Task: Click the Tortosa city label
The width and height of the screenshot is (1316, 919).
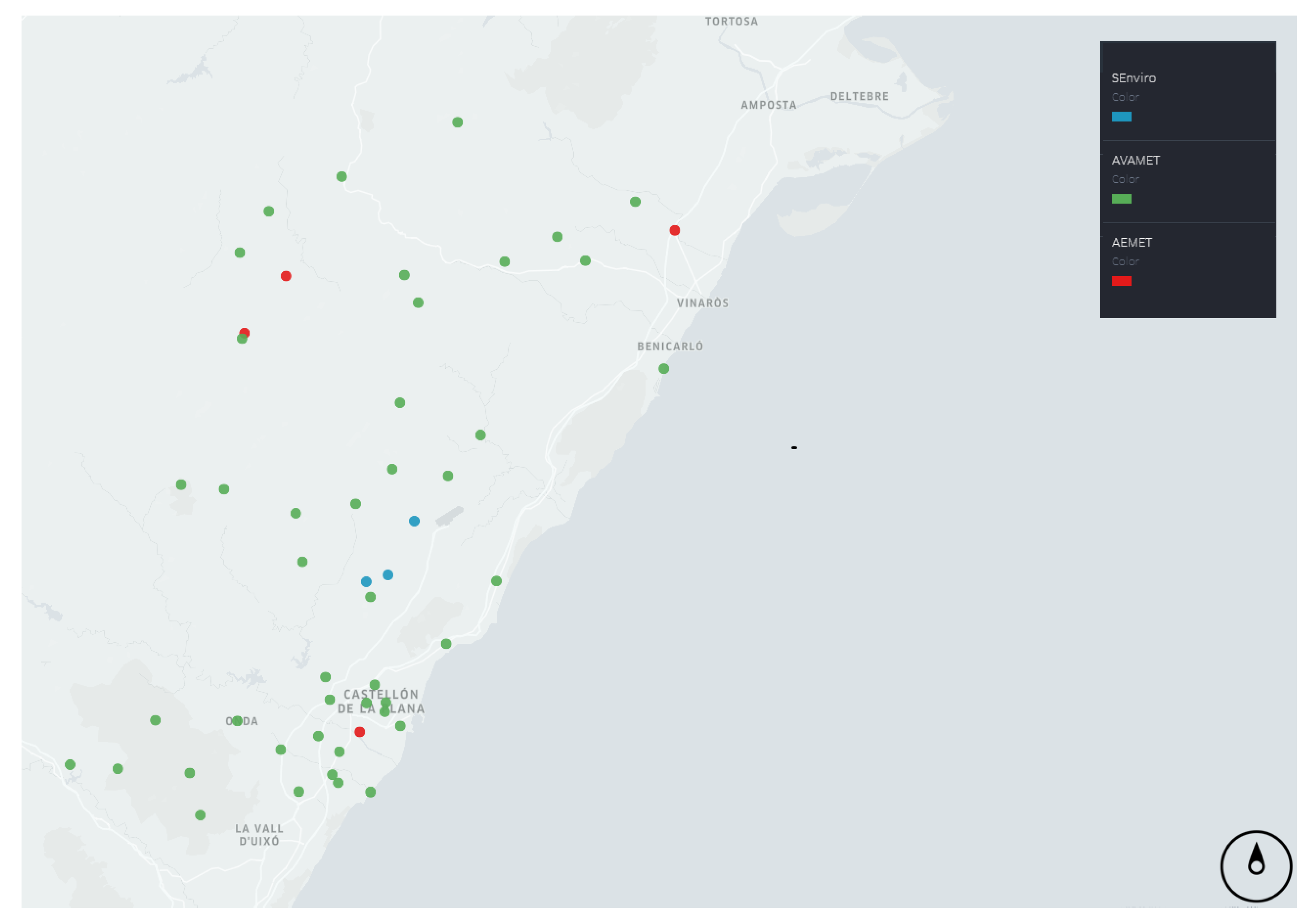Action: pyautogui.click(x=731, y=22)
